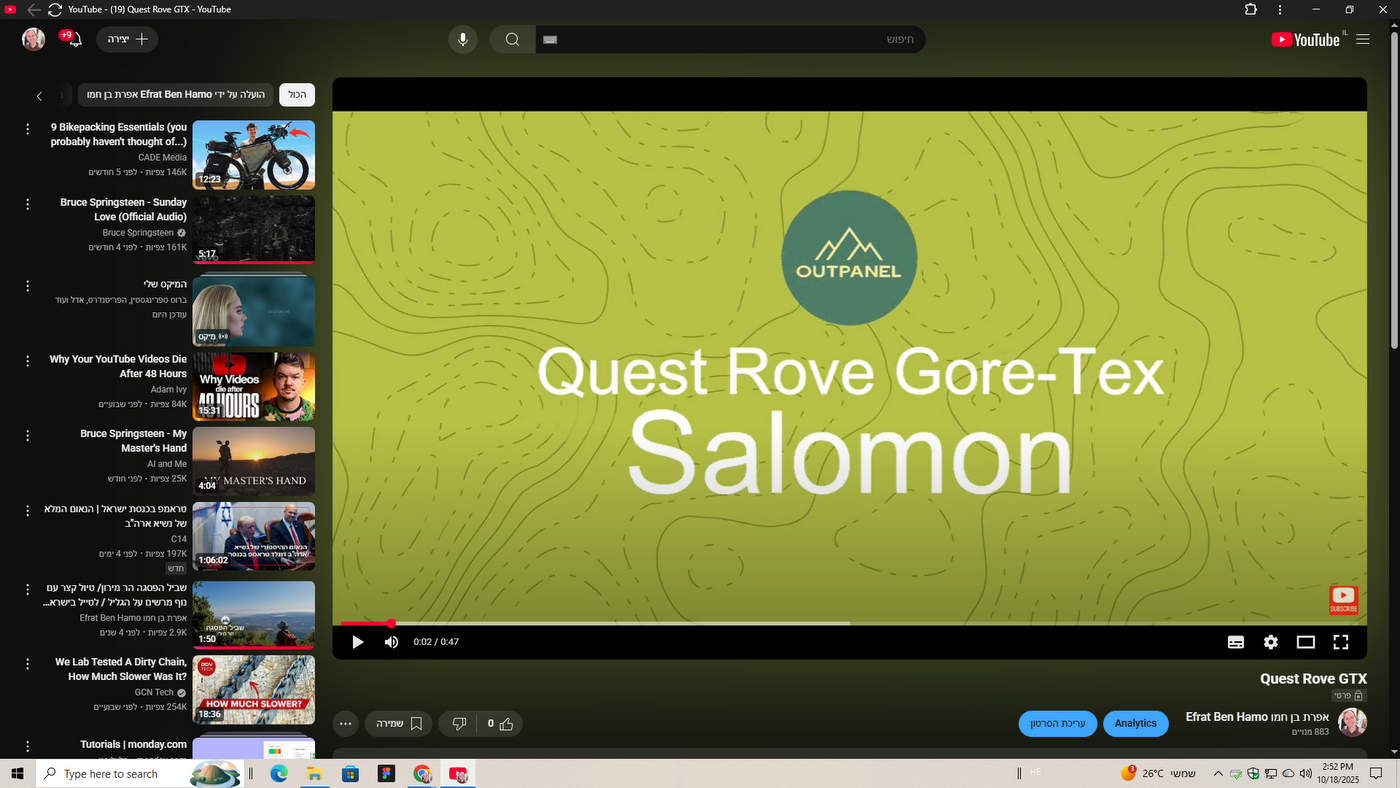Click the magnifier search button
Screen dimensions: 1400x788
click(x=512, y=40)
